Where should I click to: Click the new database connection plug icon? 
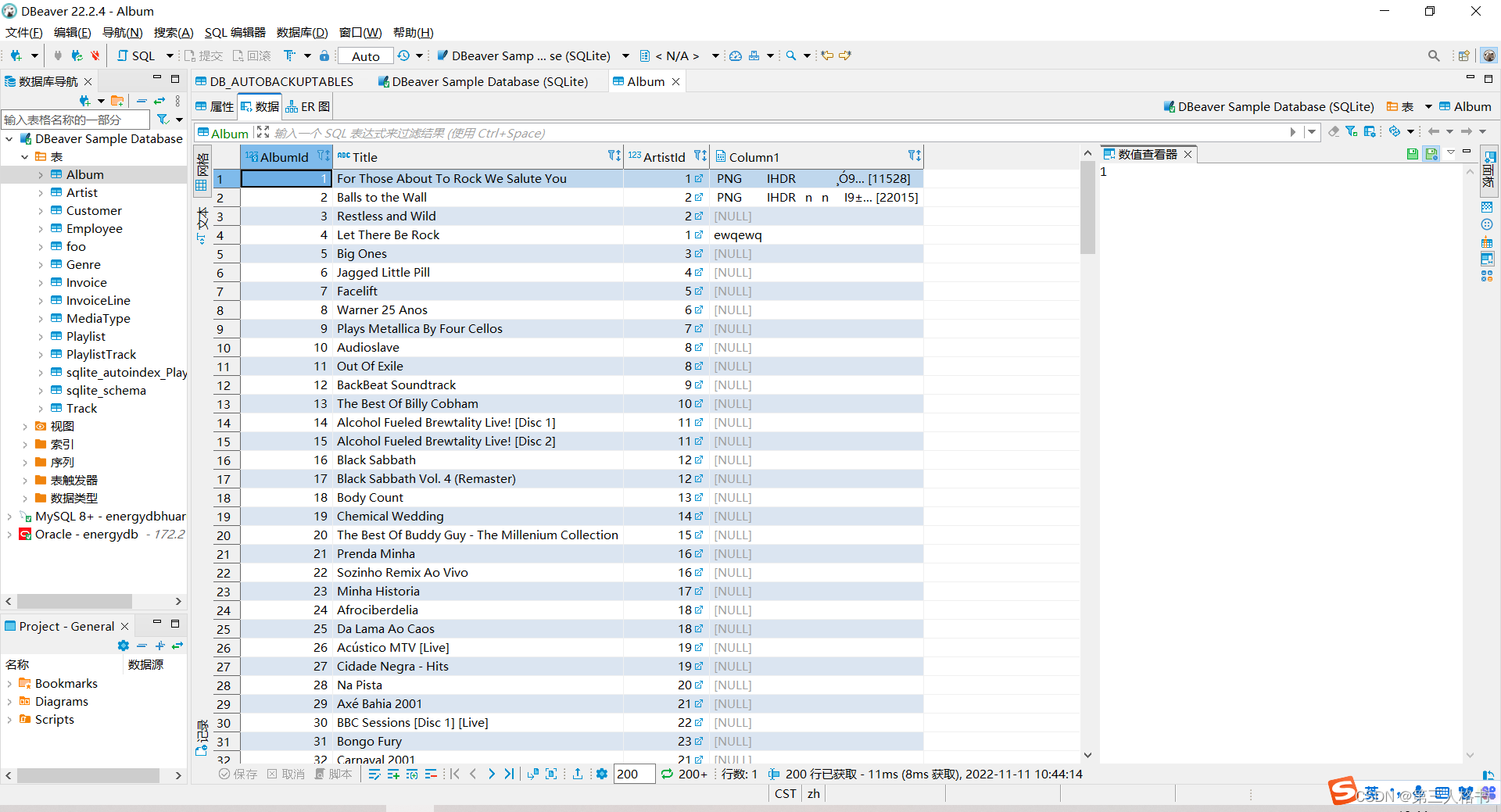pyautogui.click(x=16, y=55)
